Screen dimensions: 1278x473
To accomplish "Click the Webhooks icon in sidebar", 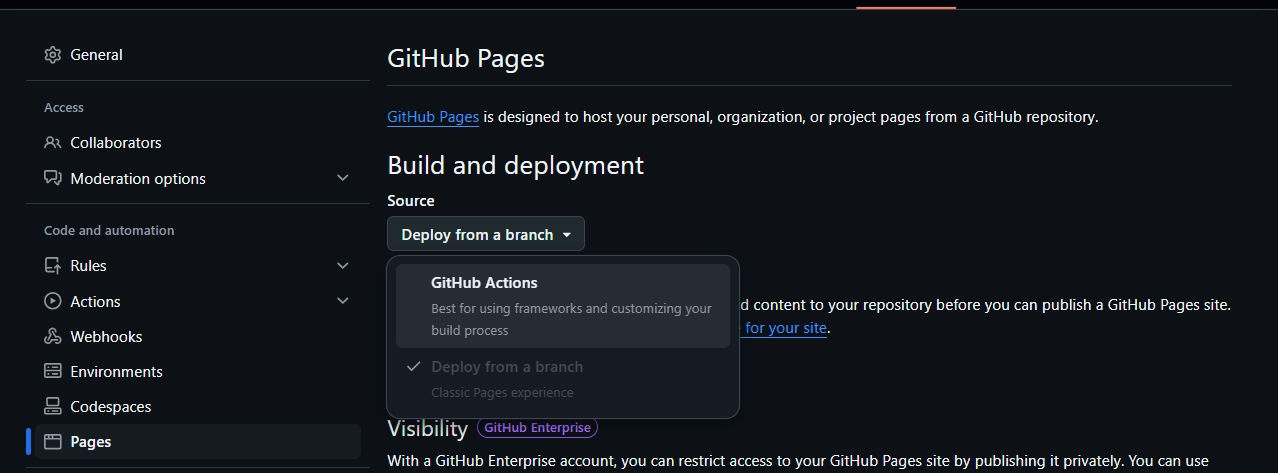I will (x=53, y=336).
